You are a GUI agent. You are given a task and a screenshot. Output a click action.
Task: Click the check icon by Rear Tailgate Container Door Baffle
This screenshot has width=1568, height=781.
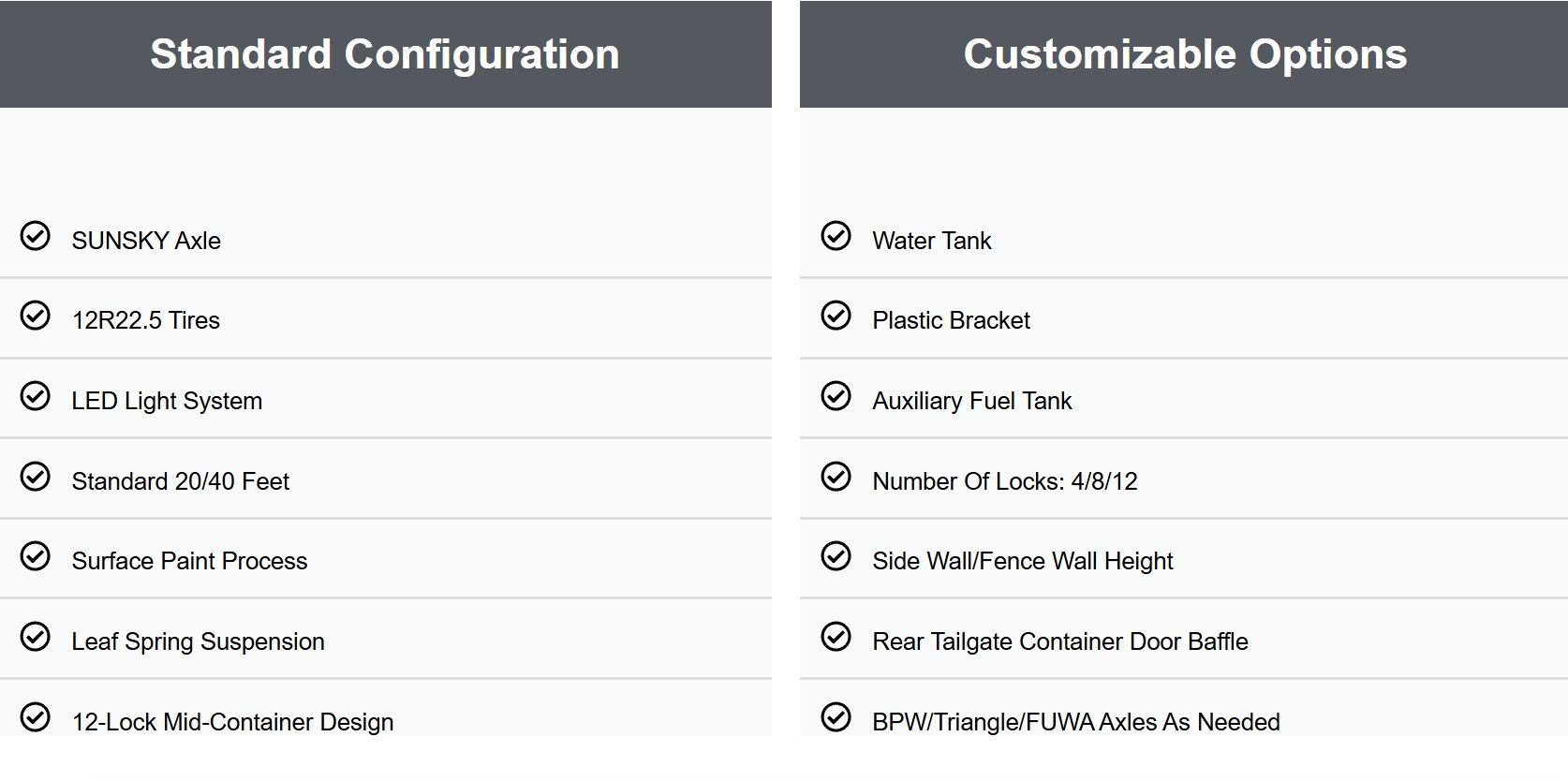click(x=836, y=637)
